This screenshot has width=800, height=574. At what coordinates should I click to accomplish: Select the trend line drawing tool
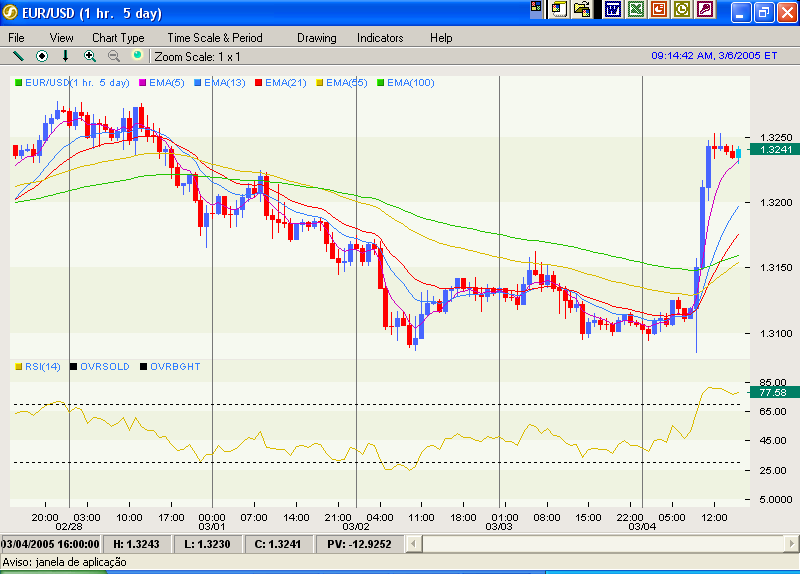[x=18, y=56]
